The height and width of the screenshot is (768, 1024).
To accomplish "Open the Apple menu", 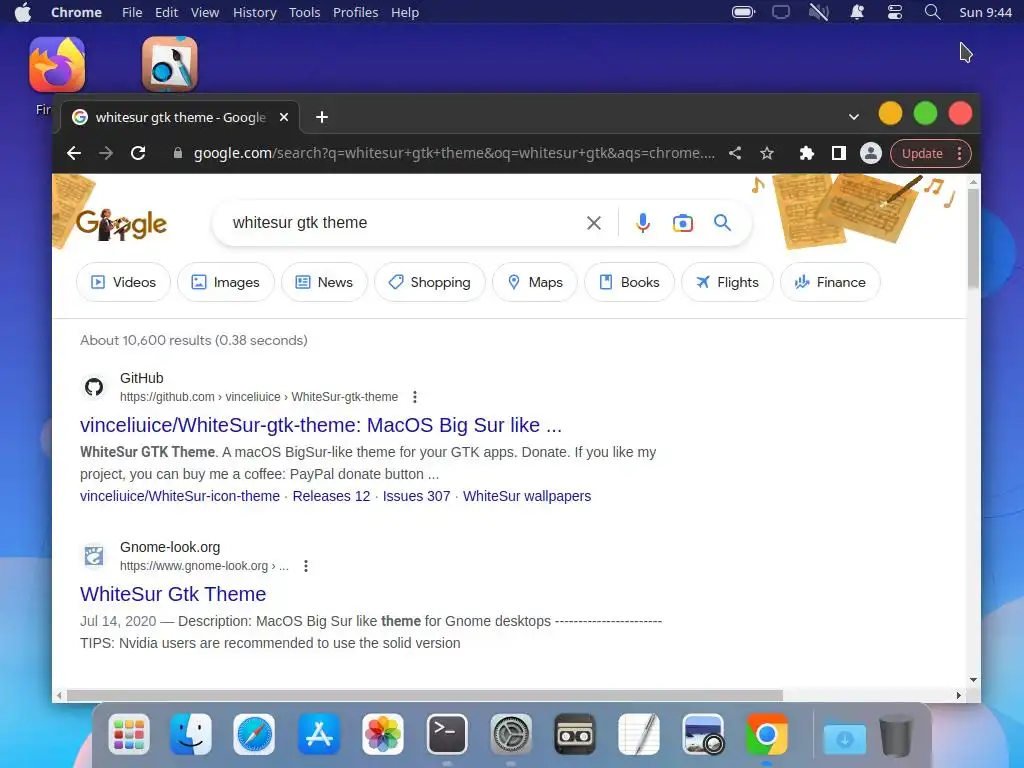I will point(23,12).
